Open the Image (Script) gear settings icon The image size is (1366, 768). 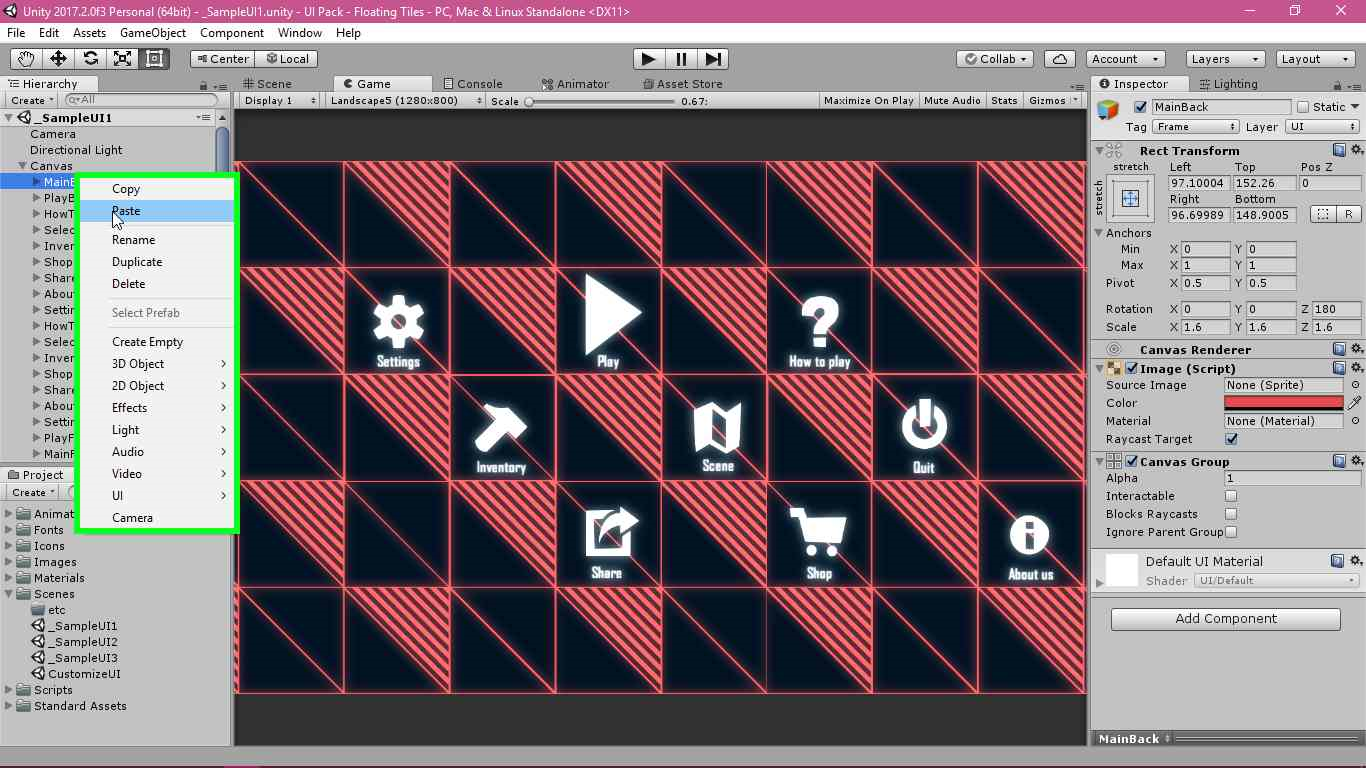[x=1356, y=368]
